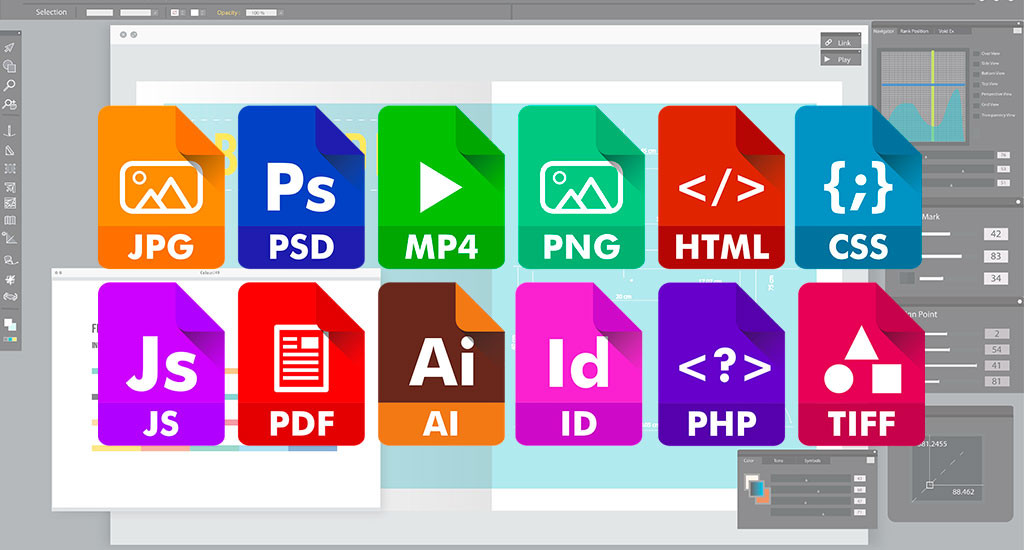Select the brown AI Illustrator file icon
This screenshot has height=550, width=1024.
coord(441,364)
